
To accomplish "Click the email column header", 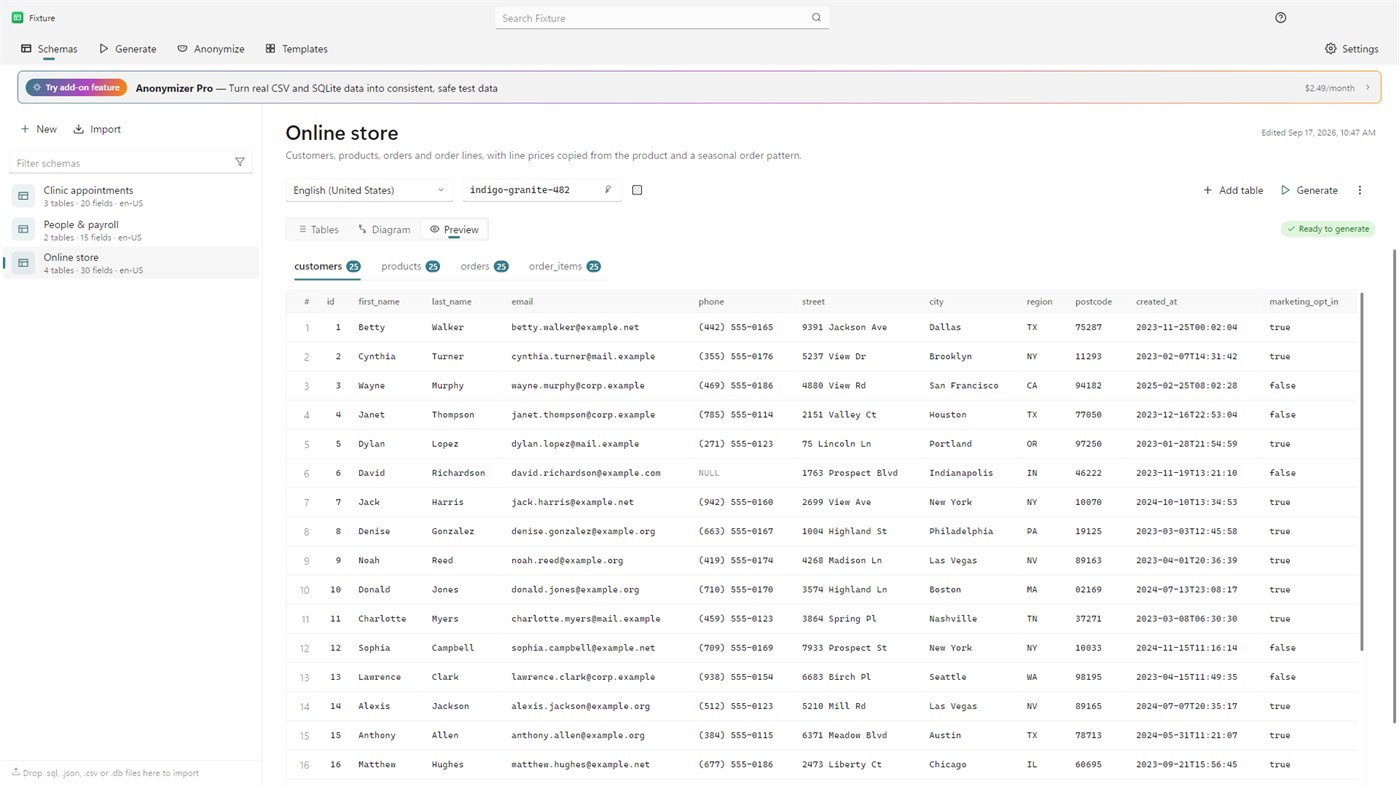I will 522,301.
